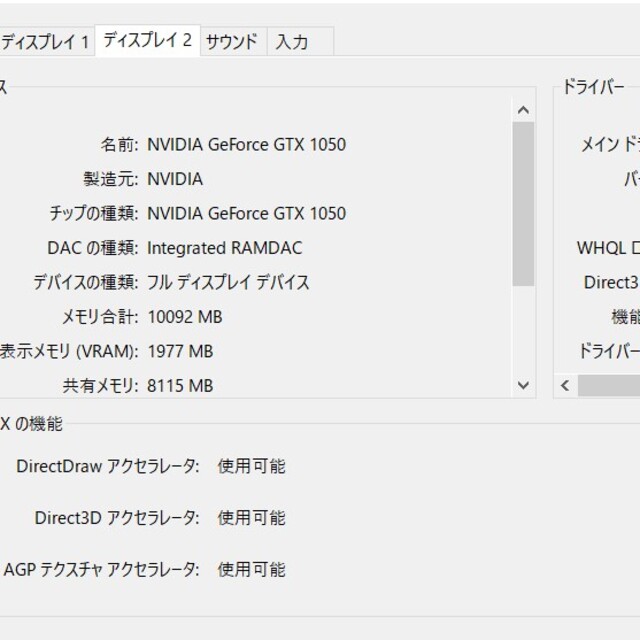Image resolution: width=640 pixels, height=640 pixels.
Task: Open the サウンド tab
Action: [233, 41]
